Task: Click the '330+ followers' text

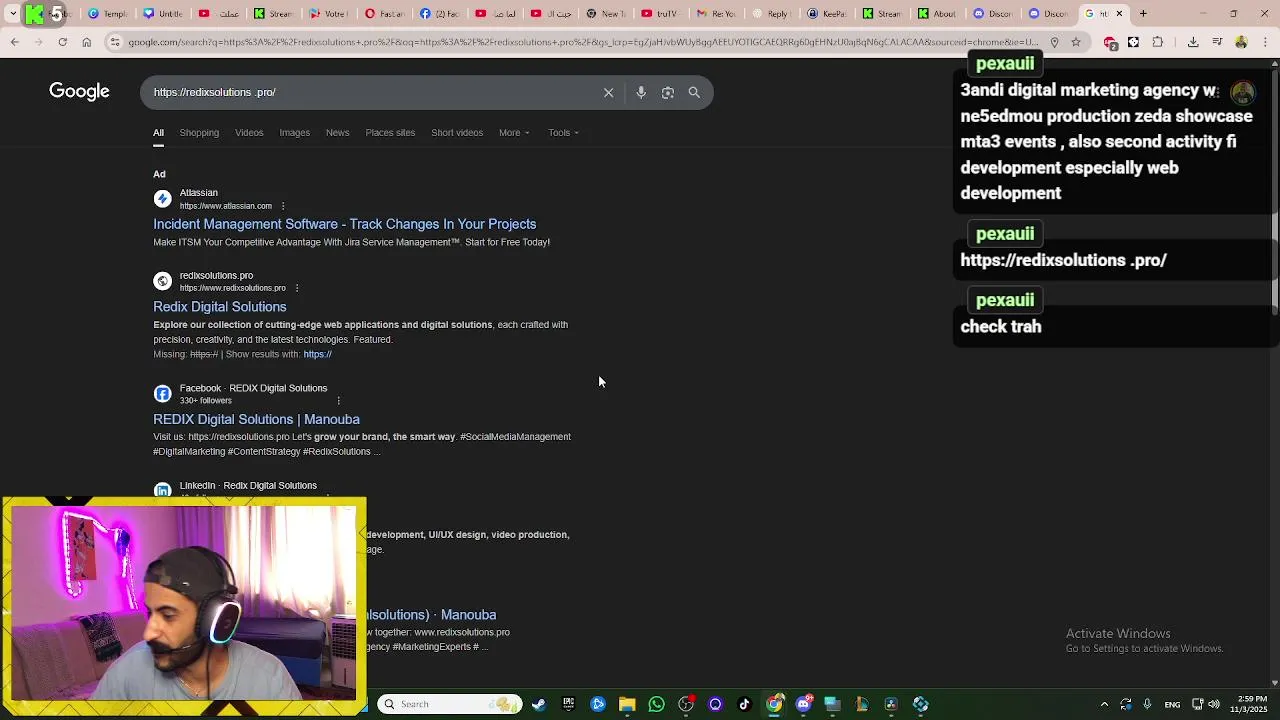Action: 205,401
